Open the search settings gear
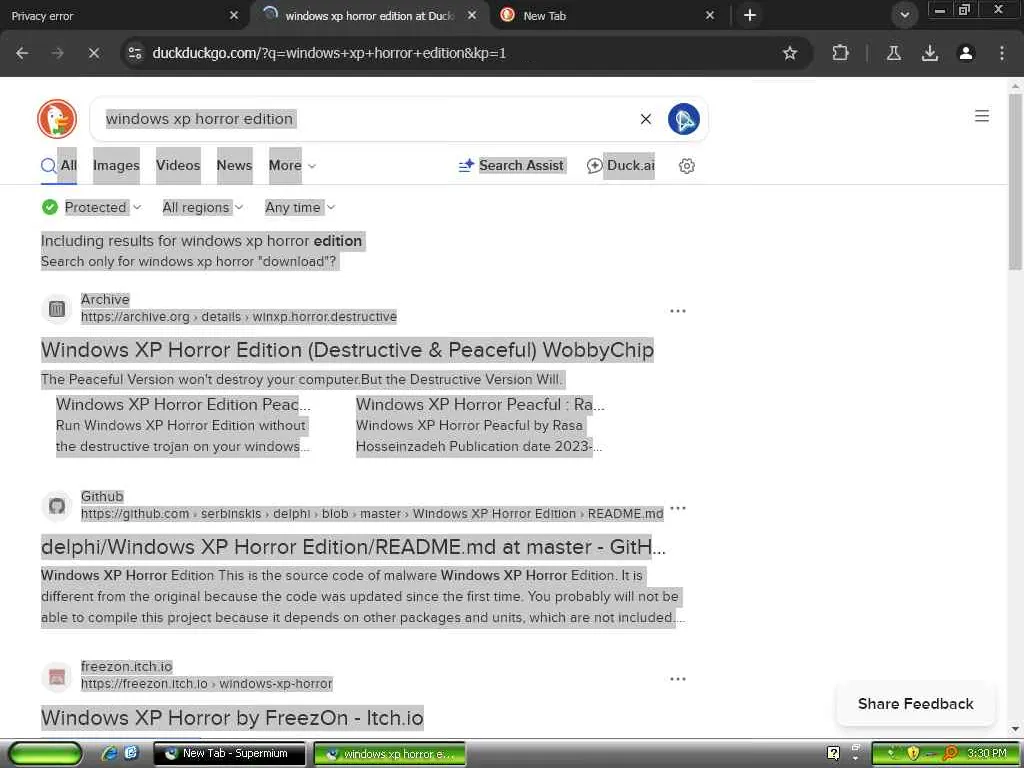The width and height of the screenshot is (1024, 768). tap(686, 166)
